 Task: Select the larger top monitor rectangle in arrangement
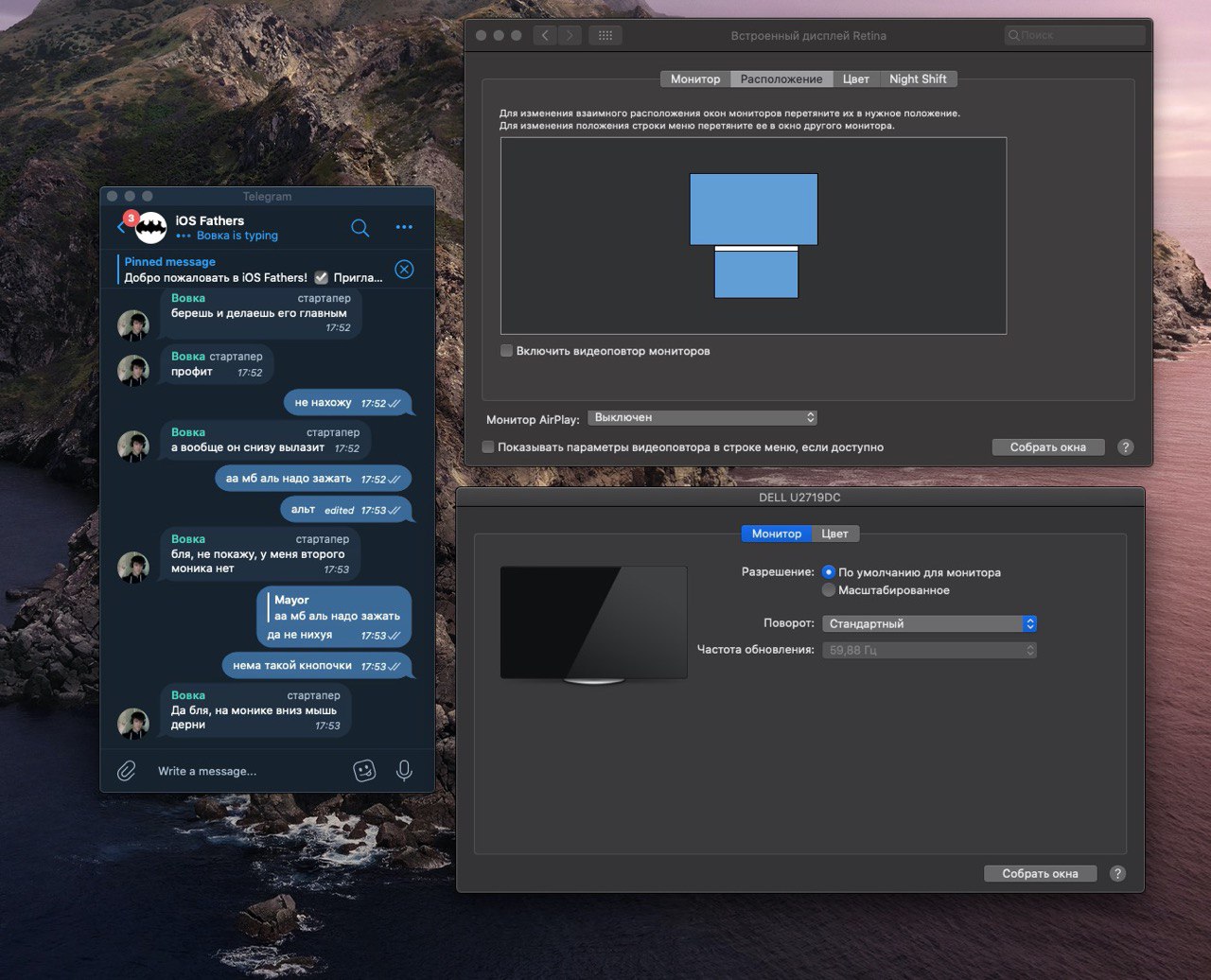(753, 209)
